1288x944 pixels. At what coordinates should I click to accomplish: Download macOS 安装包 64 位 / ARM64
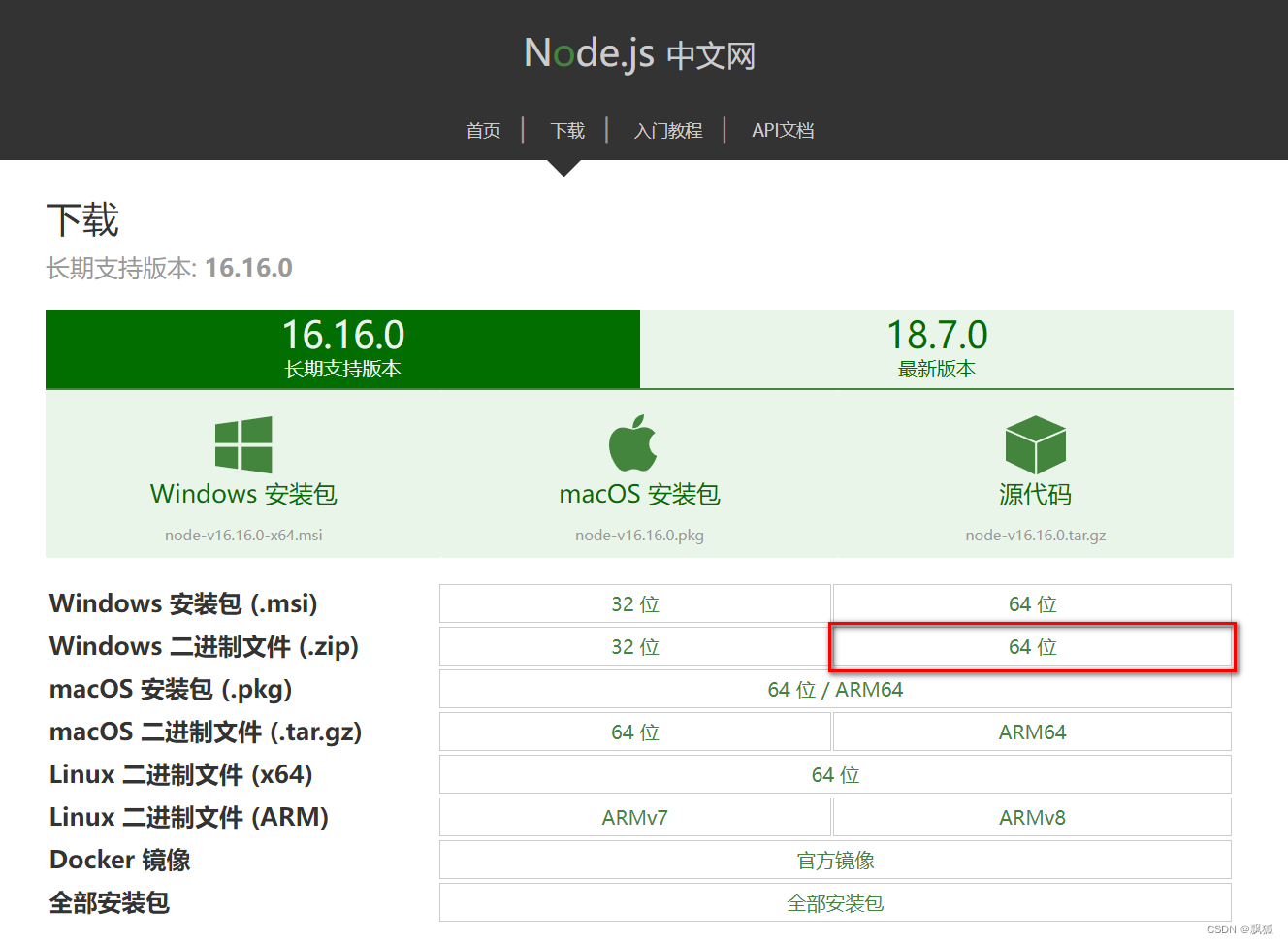(x=835, y=689)
